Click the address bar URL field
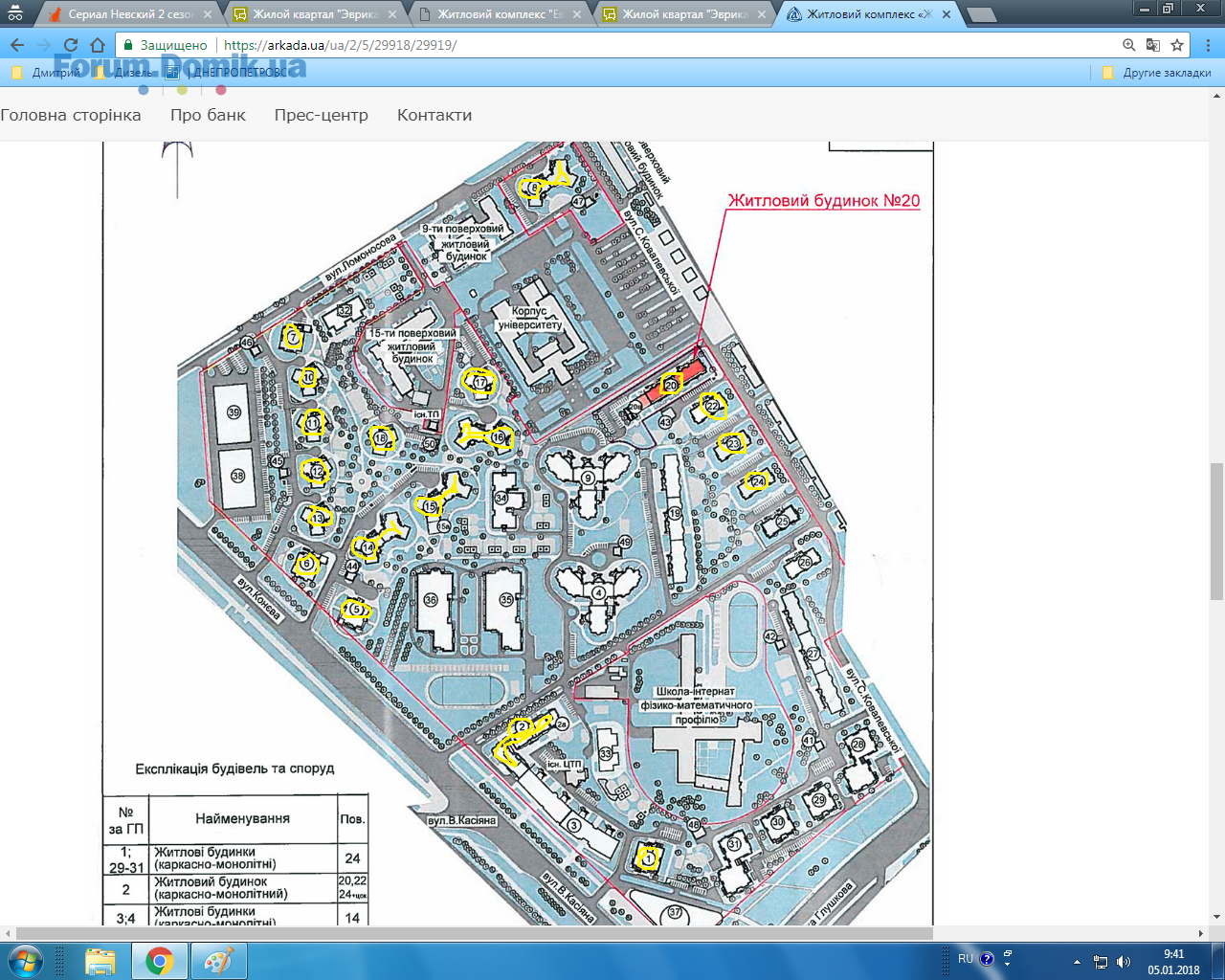 click(x=622, y=45)
